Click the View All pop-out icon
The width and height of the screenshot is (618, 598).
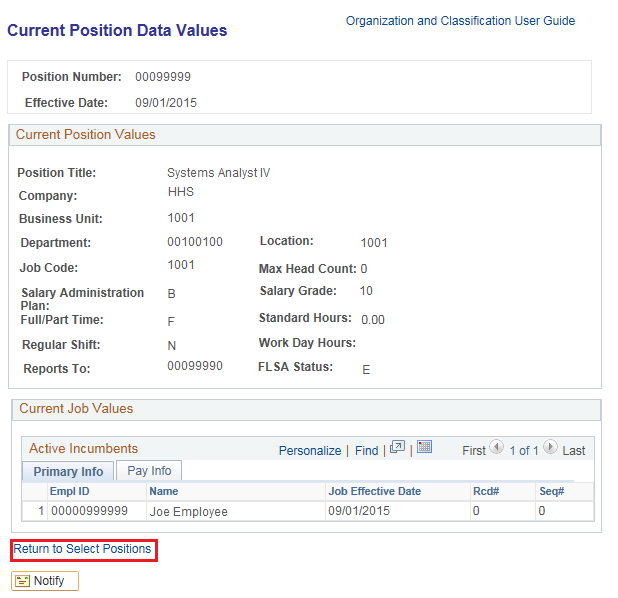397,449
